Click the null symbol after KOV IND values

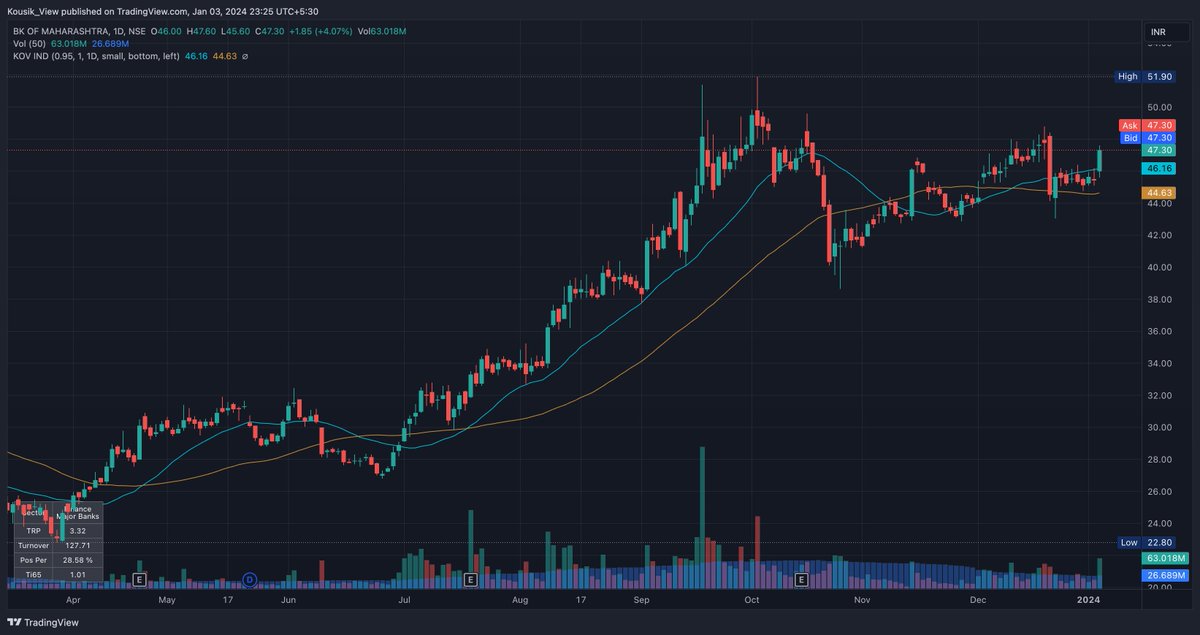(245, 56)
